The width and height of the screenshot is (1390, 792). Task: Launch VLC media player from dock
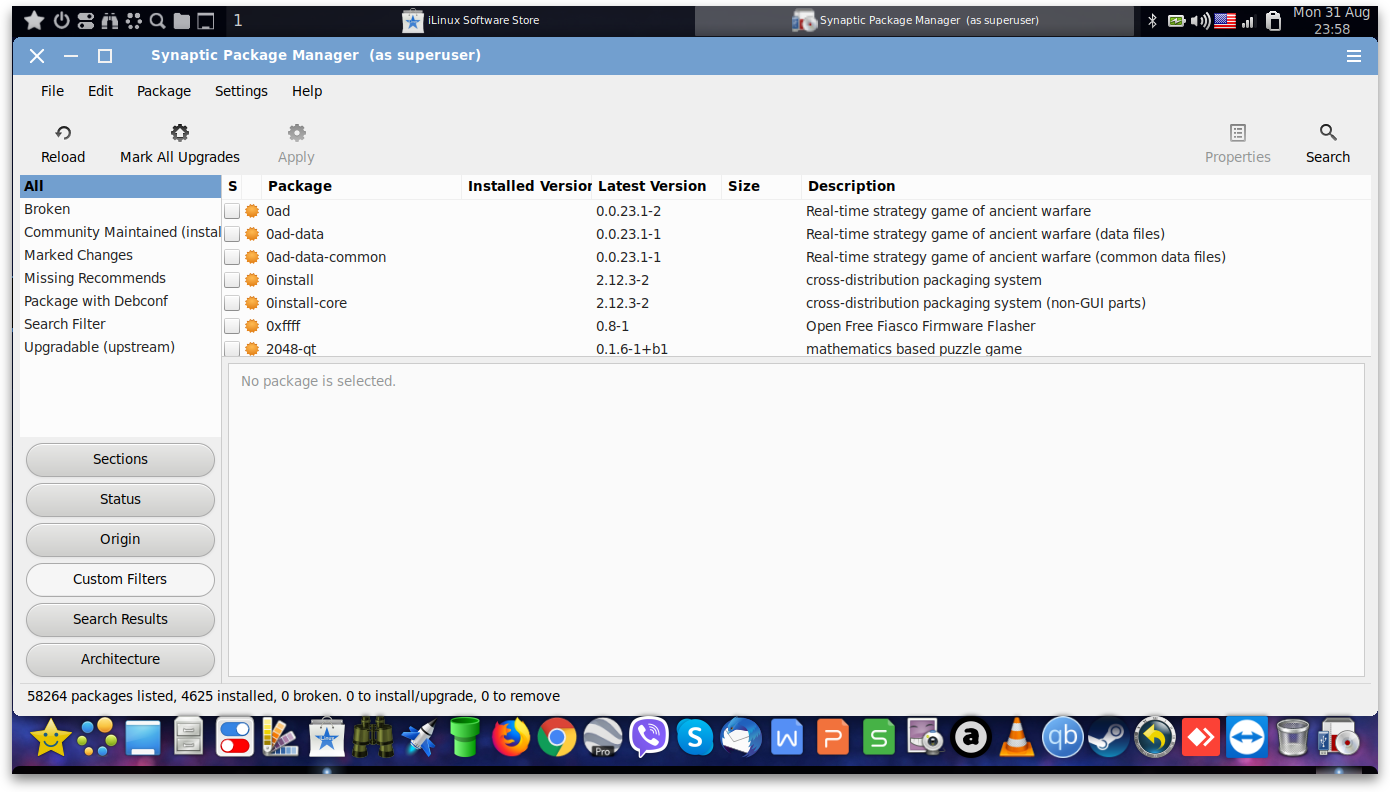pos(1017,738)
